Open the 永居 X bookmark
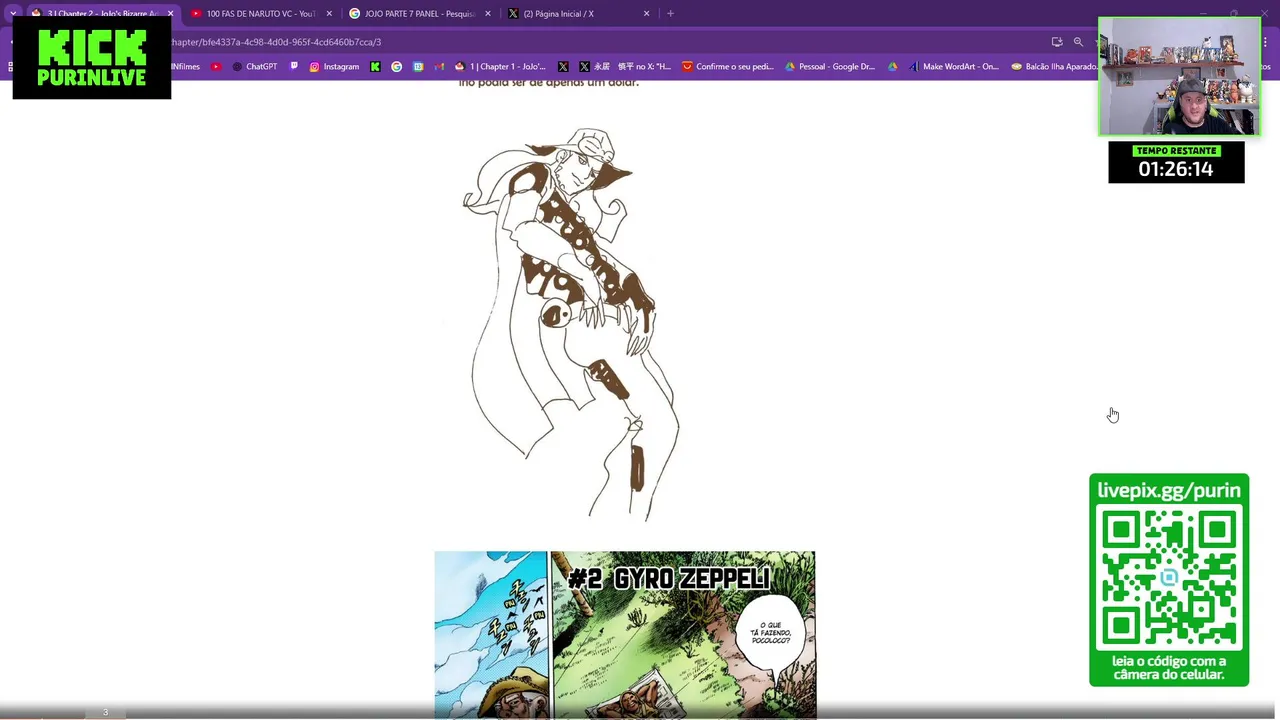The image size is (1280, 720). (594, 67)
